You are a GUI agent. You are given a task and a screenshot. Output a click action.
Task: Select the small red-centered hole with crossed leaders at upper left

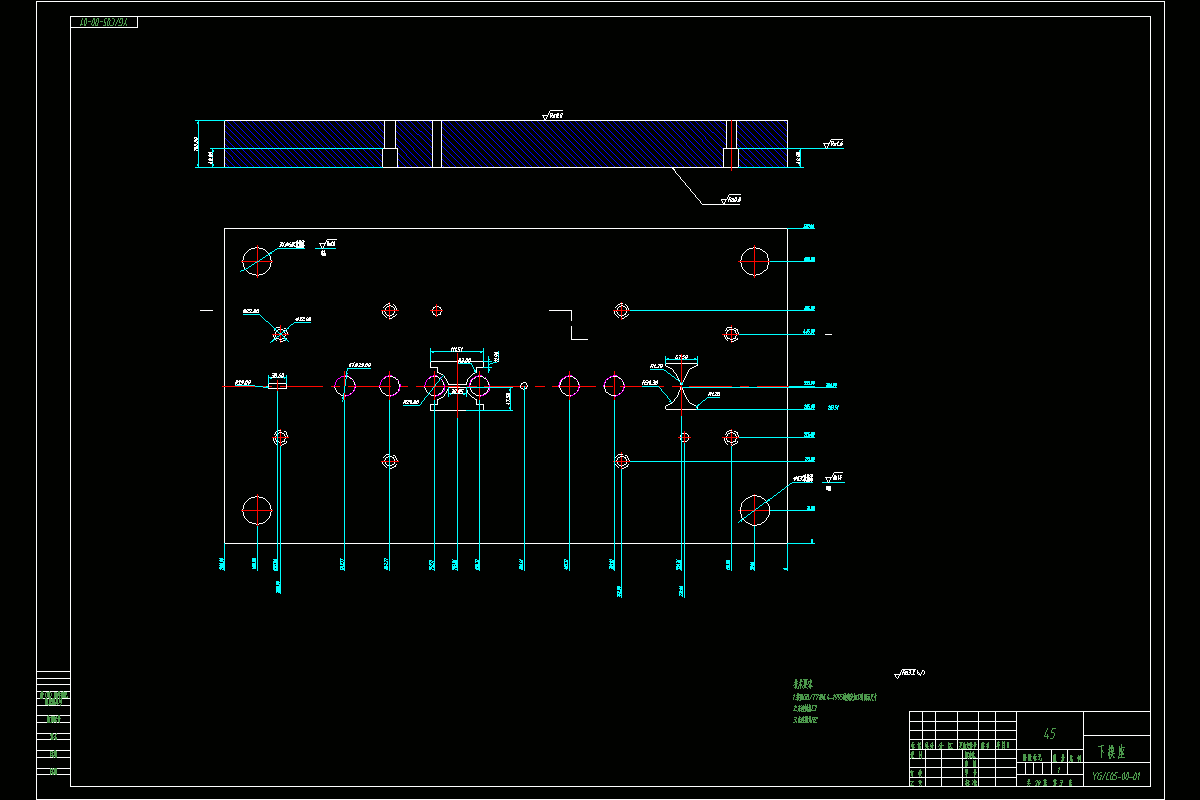[281, 333]
